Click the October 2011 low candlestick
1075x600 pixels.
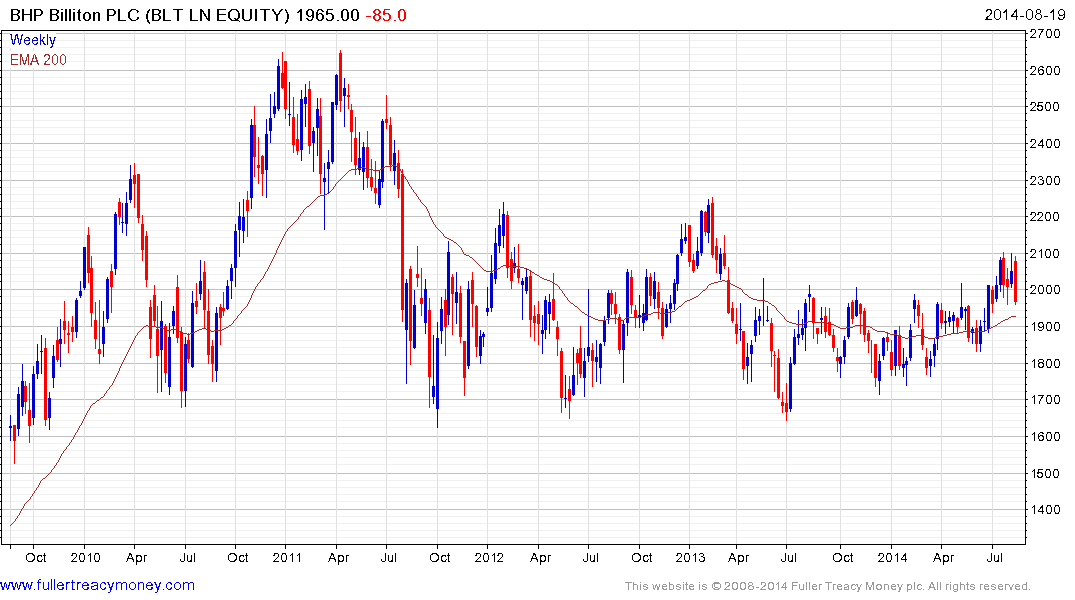(437, 400)
